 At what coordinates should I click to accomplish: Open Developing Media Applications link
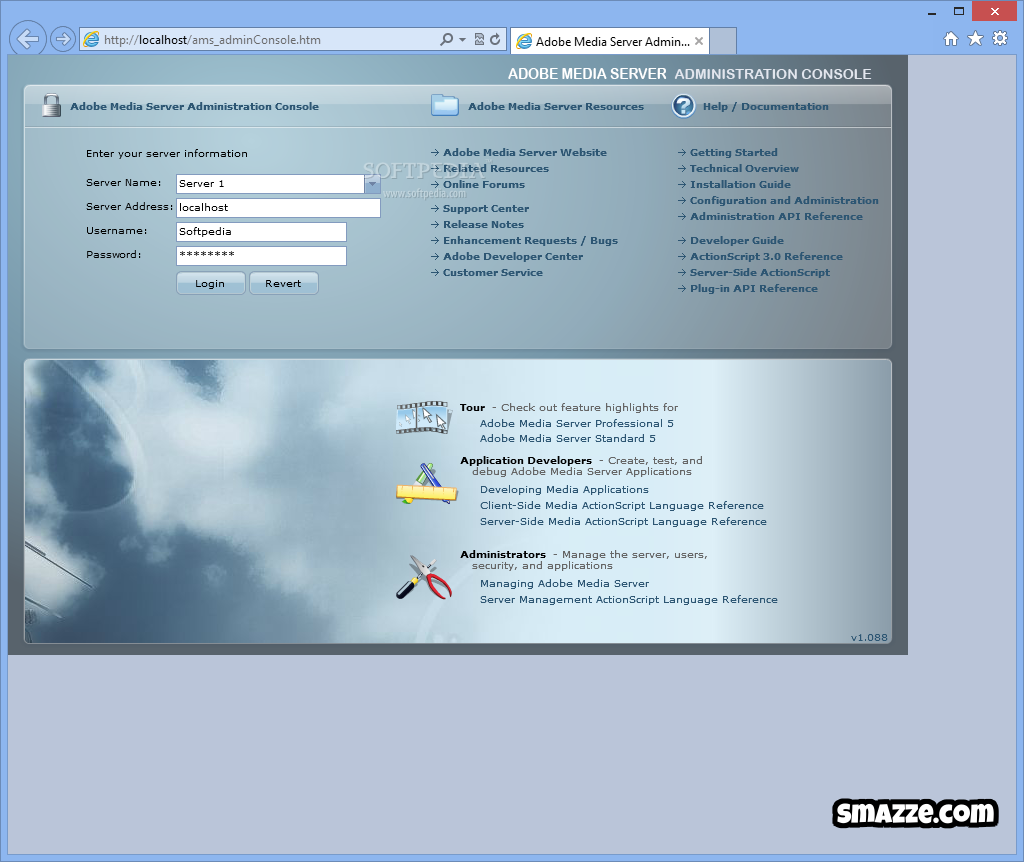[x=564, y=490]
